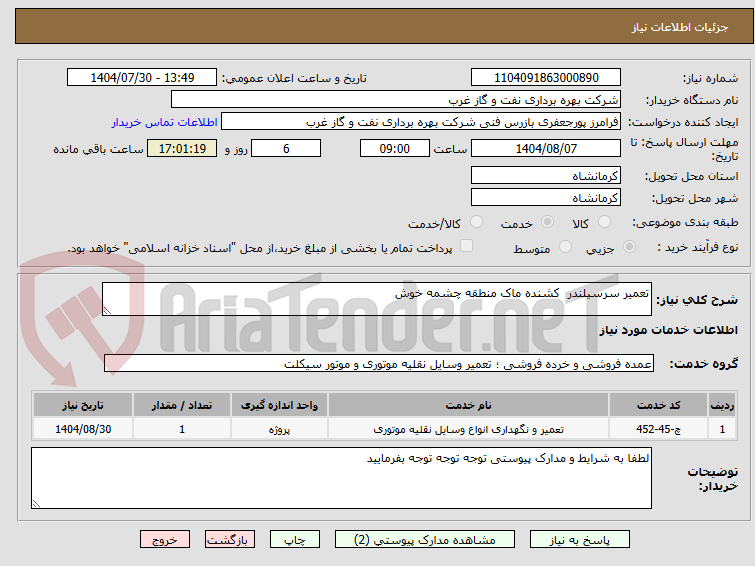Click the announcement date field 1404/07/30 - 13:49
The image size is (755, 566).
[142, 78]
